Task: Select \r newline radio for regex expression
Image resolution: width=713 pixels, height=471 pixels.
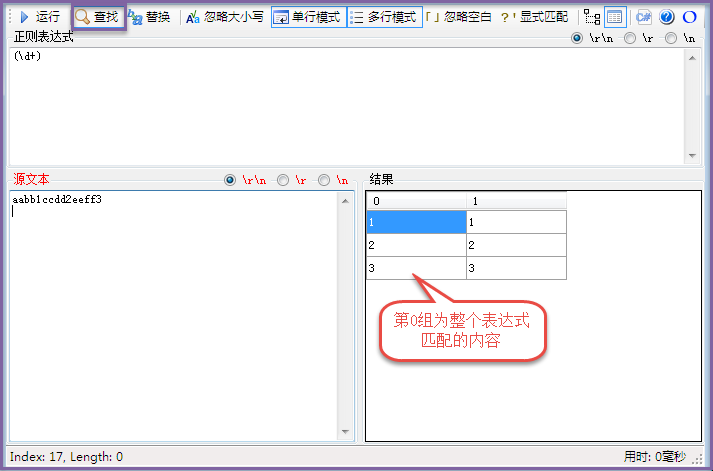Action: pos(630,38)
